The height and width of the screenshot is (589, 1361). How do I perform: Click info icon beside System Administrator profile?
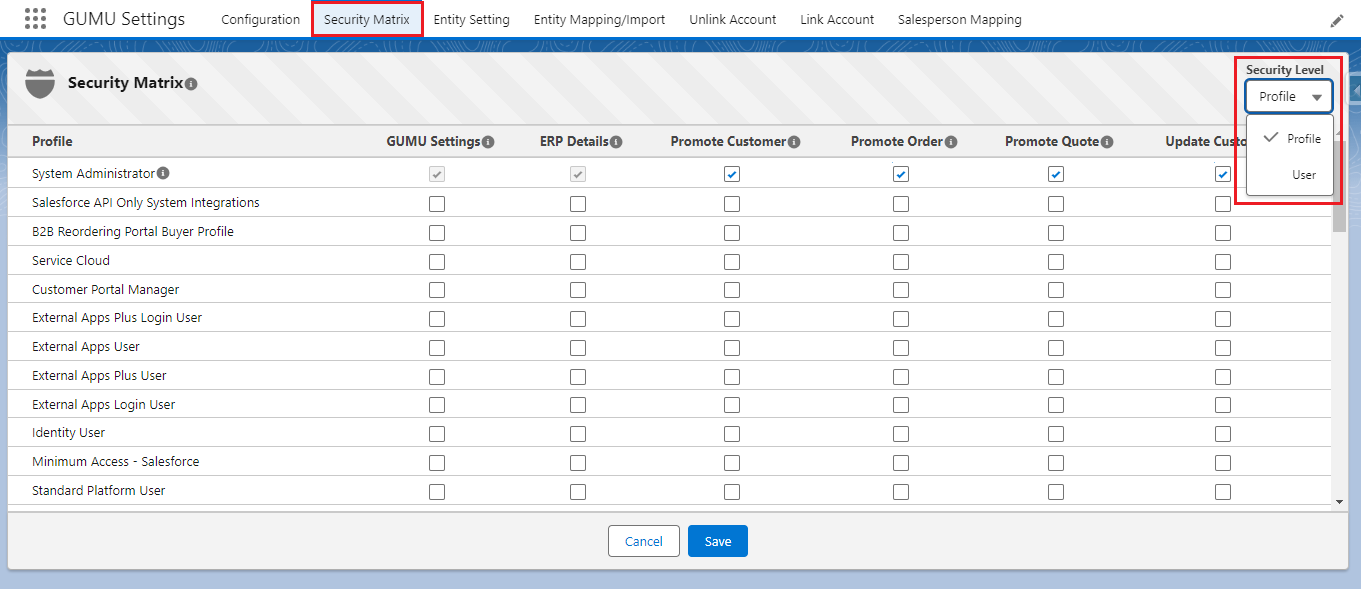click(163, 173)
